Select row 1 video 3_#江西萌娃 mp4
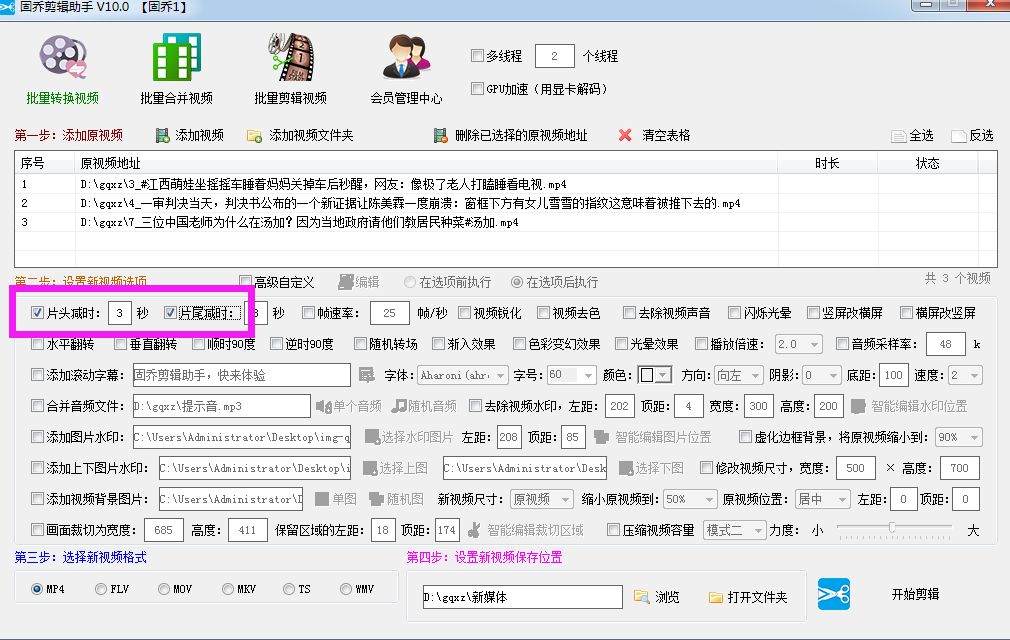The image size is (1010, 640). click(505, 184)
